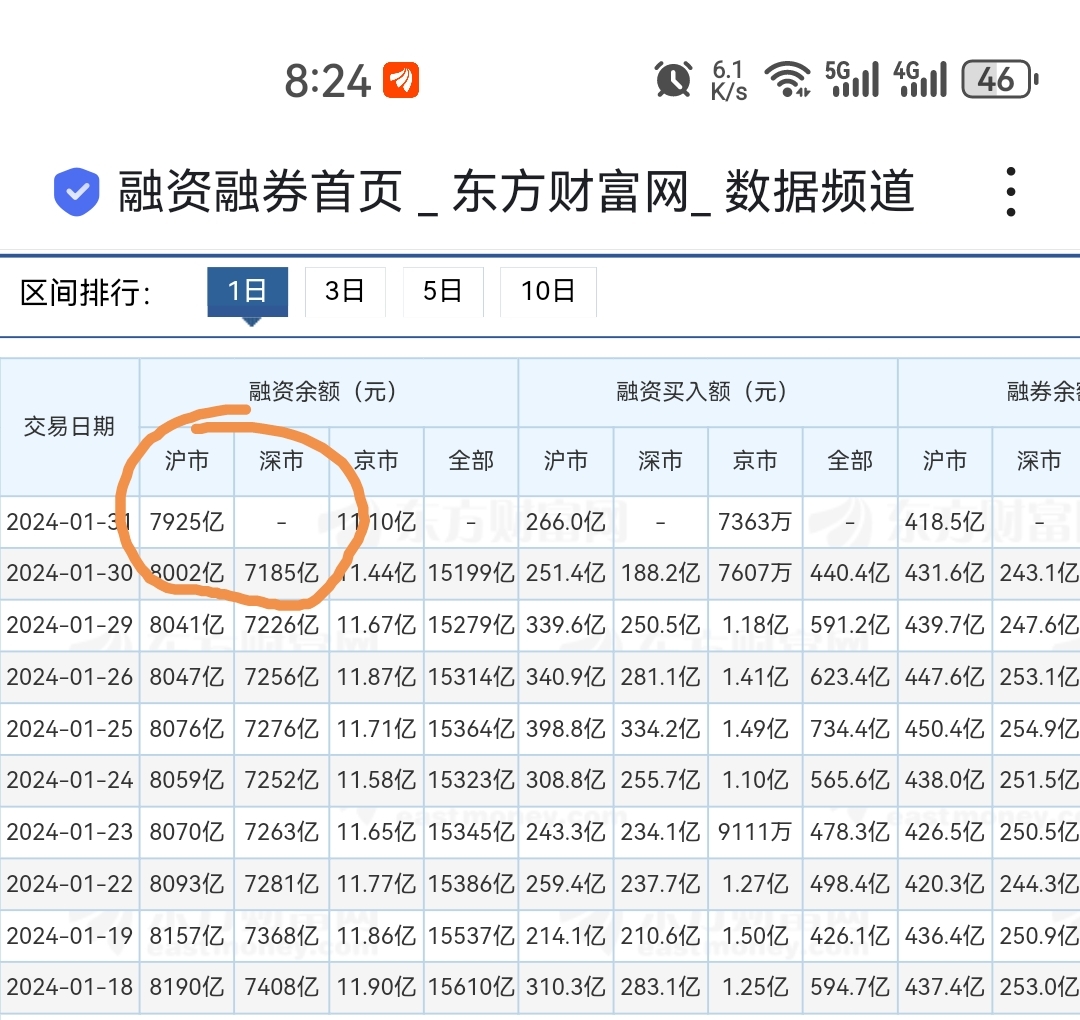Viewport: 1080px width, 1020px height.
Task: Tap the 15314亿 cell
Action: click(x=471, y=677)
